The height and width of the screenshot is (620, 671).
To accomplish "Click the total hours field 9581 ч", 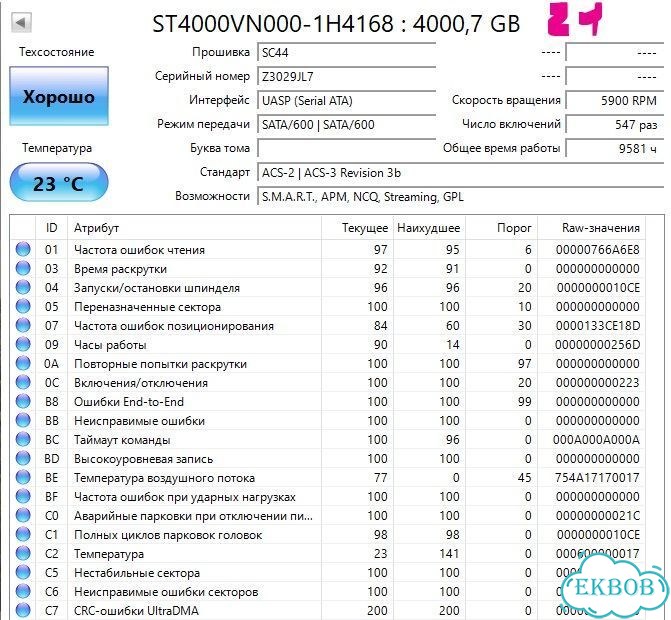I will [615, 148].
